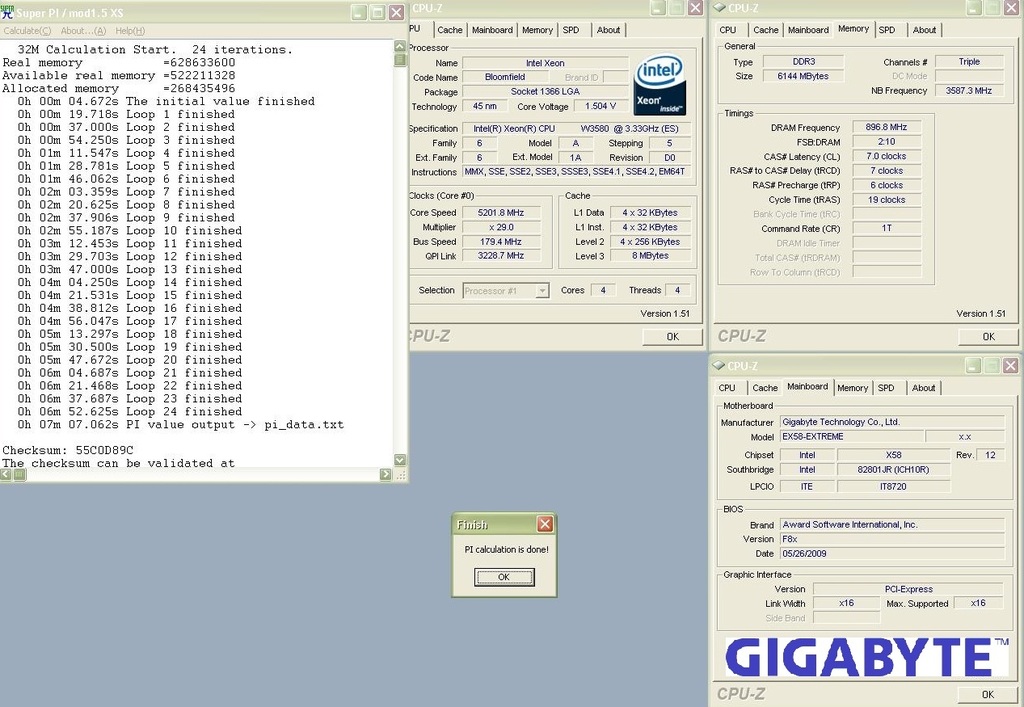Click the 32M Calculation Start line
Image resolution: width=1024 pixels, height=707 pixels.
pyautogui.click(x=155, y=50)
